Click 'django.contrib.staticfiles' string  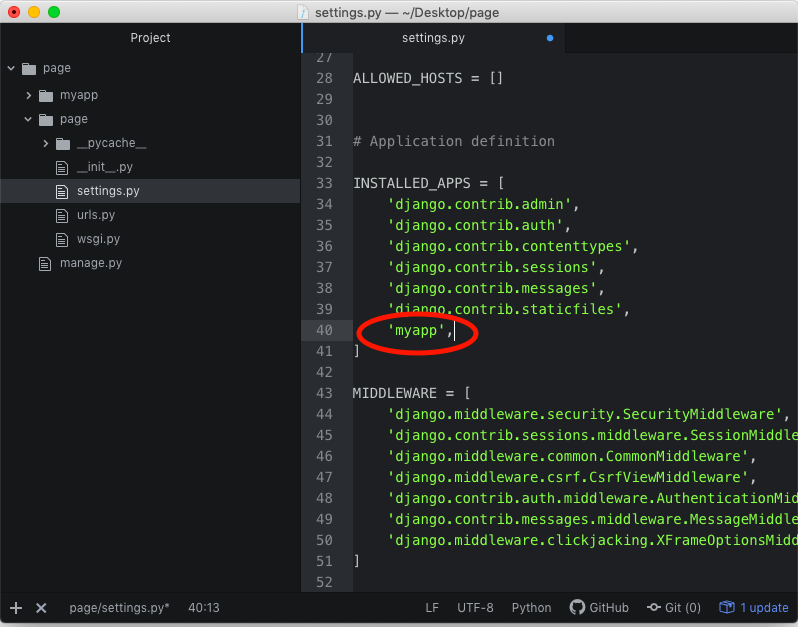pyautogui.click(x=504, y=309)
